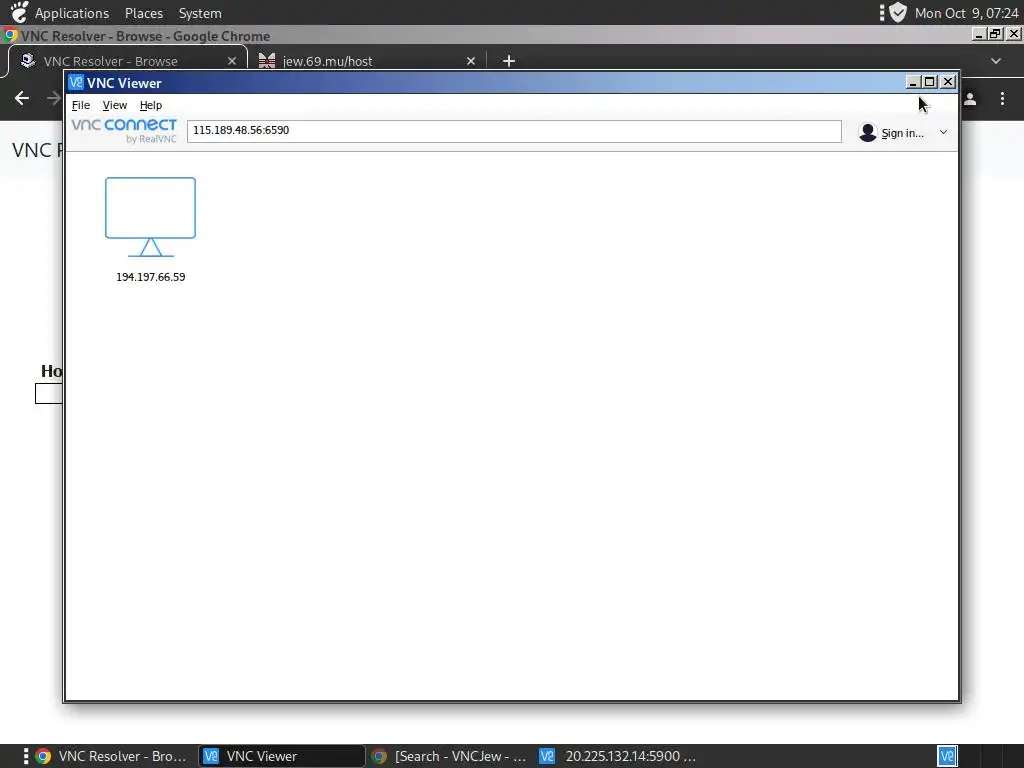
Task: Click the Chrome window title bar icon
Action: [10, 35]
